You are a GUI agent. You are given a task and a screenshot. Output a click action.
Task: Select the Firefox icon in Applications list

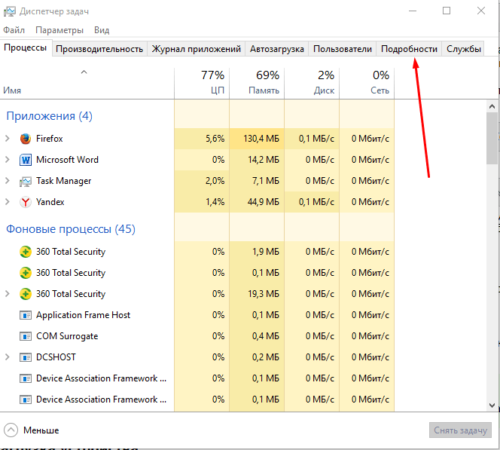tap(25, 139)
